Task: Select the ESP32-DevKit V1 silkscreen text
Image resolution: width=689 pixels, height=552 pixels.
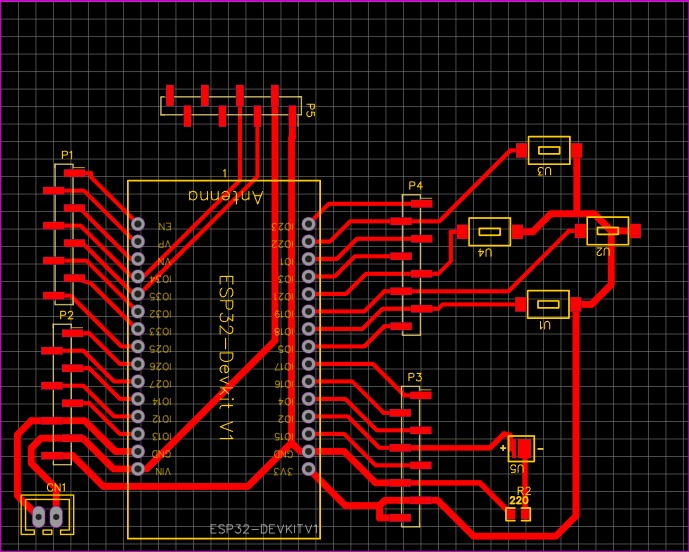Action: (x=226, y=358)
